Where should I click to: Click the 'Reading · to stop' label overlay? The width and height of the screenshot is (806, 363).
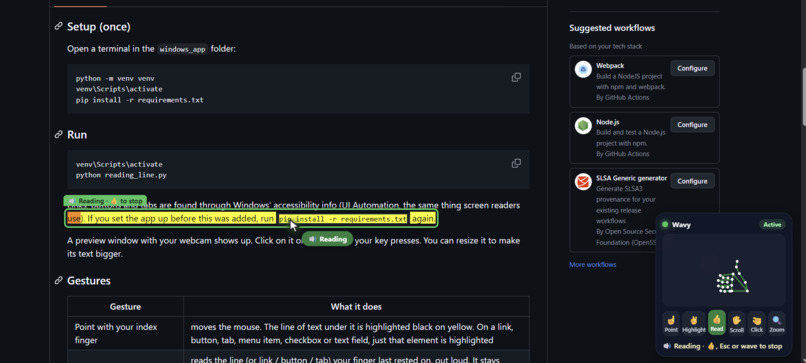pyautogui.click(x=105, y=201)
